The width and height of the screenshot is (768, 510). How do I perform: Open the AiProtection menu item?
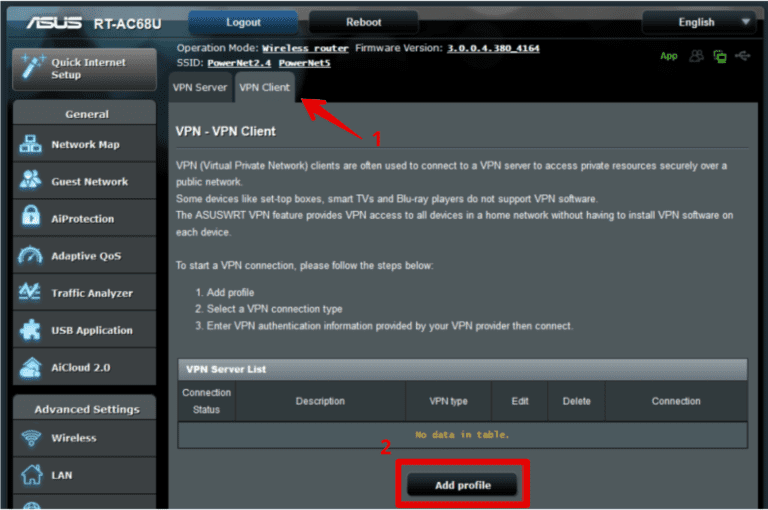[85, 219]
